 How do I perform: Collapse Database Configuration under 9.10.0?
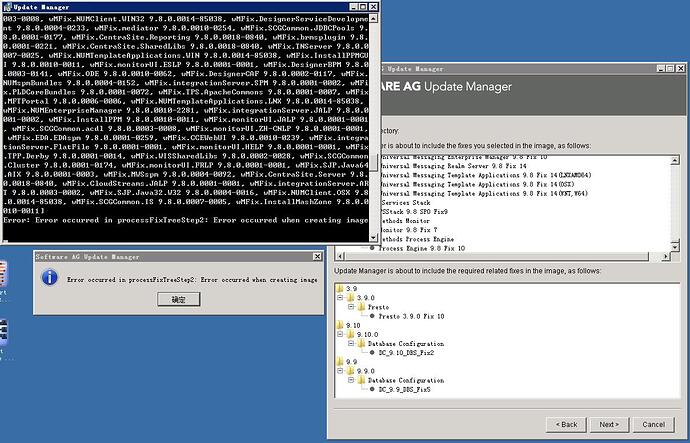(x=351, y=343)
